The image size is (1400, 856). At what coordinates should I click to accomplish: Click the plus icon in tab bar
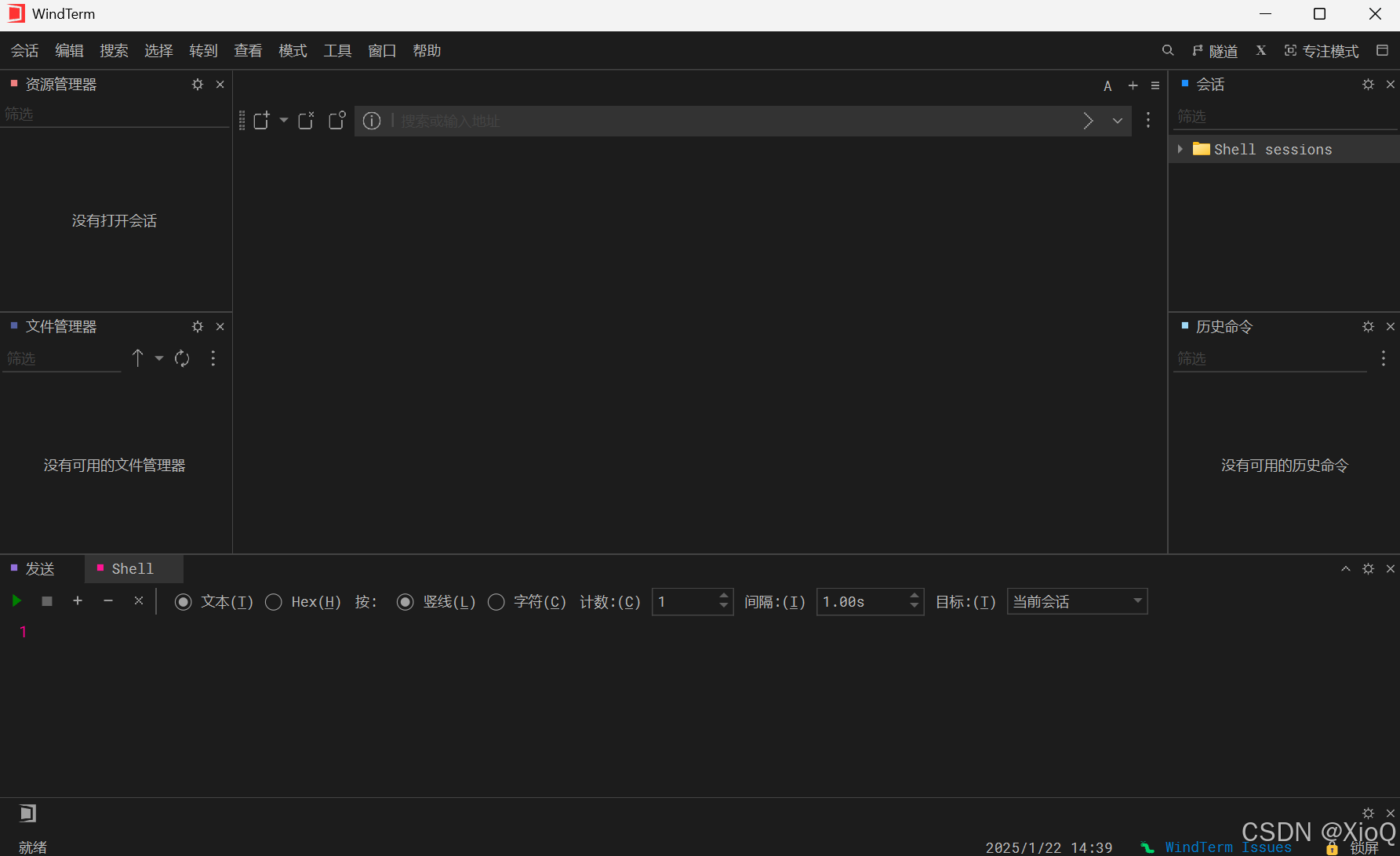coord(1133,85)
